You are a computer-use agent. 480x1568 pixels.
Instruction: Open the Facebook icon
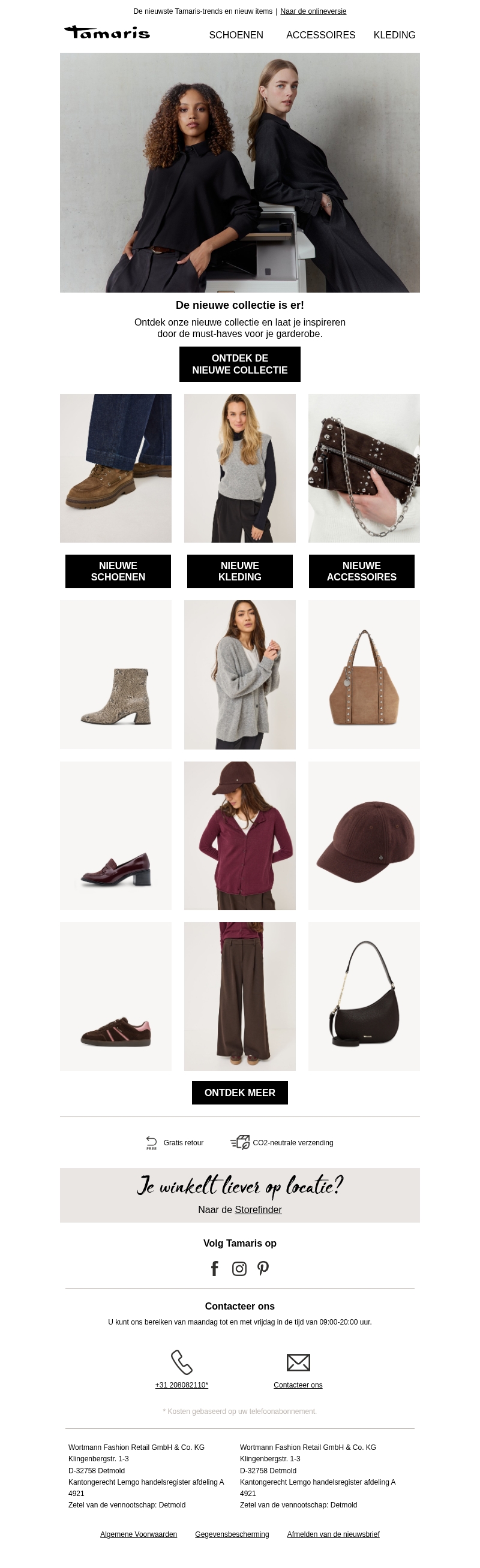coord(214,1269)
